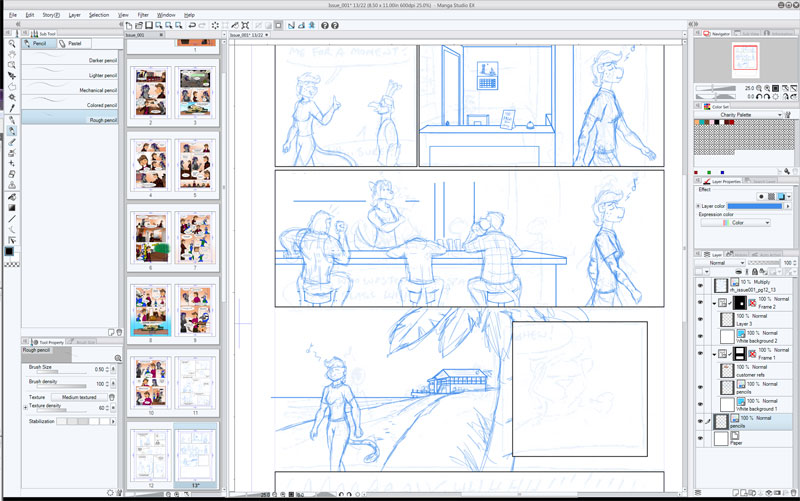This screenshot has width=800, height=501.
Task: Click the wrench icon under color set
Action: (x=787, y=172)
